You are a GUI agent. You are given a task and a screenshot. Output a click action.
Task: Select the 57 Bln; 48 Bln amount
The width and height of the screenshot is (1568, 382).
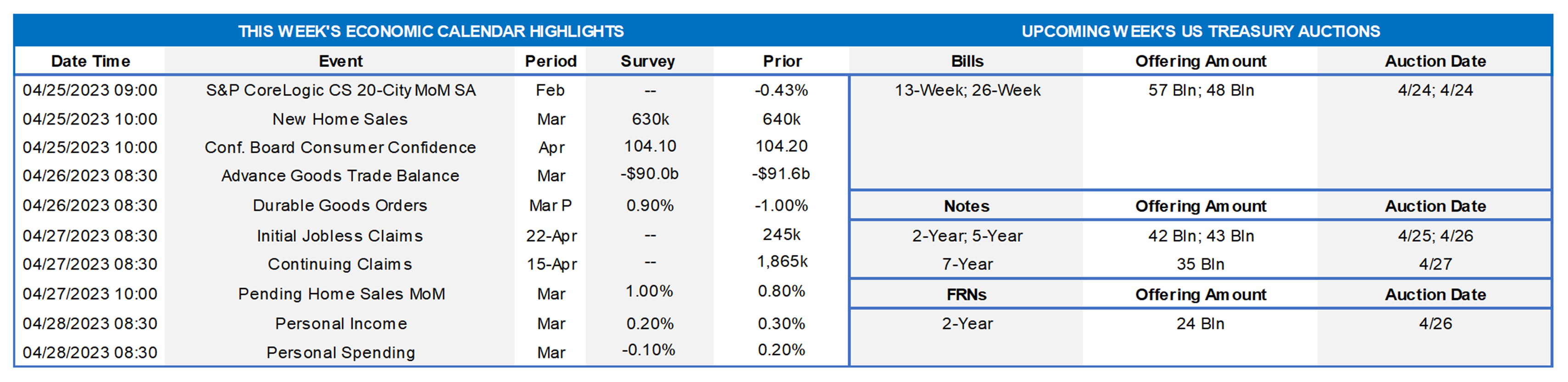pos(1200,91)
